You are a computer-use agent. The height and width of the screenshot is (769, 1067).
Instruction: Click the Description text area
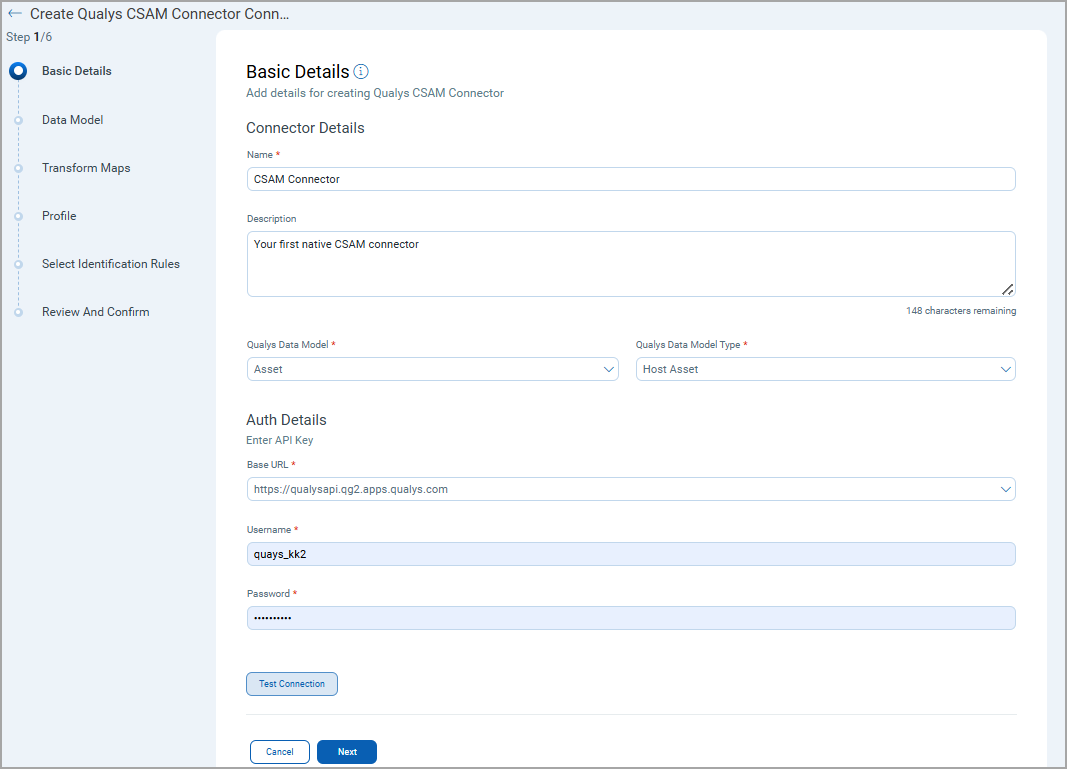[631, 264]
